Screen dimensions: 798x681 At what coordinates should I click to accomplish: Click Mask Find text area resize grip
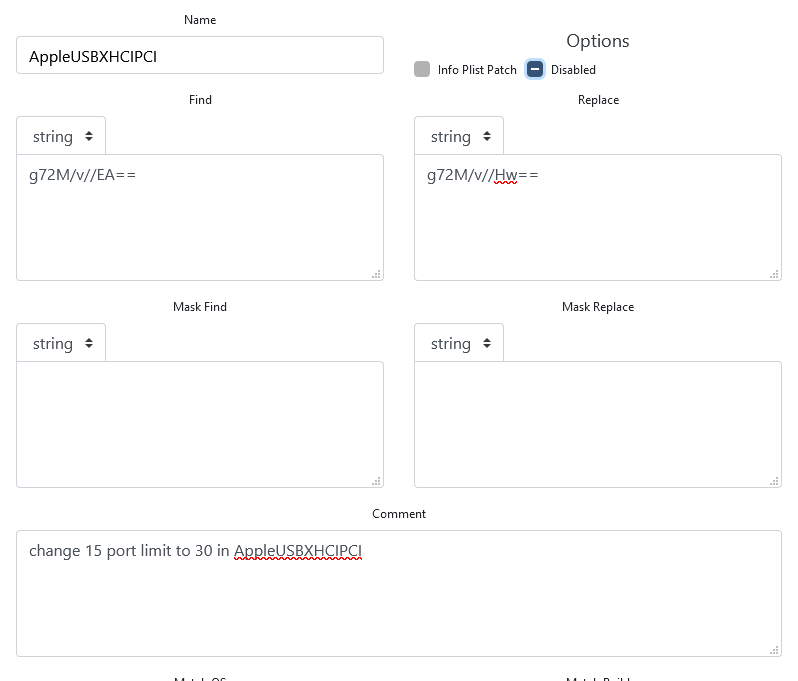(377, 481)
